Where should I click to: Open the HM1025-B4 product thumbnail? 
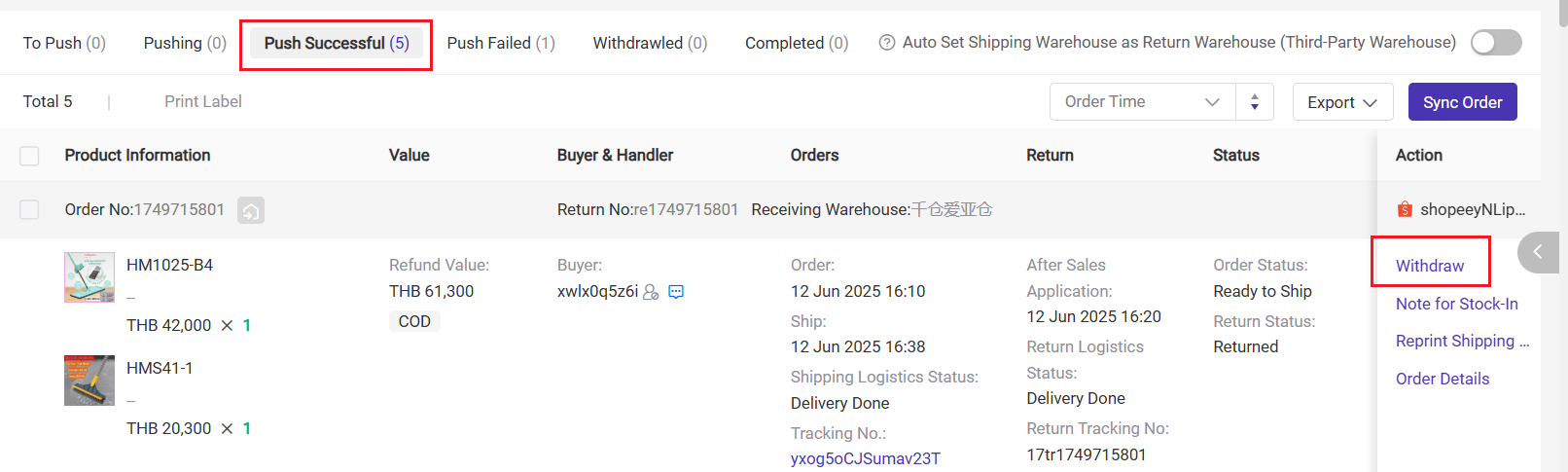[x=89, y=277]
